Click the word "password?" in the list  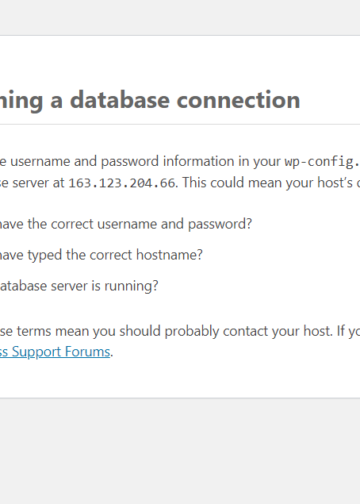click(220, 224)
